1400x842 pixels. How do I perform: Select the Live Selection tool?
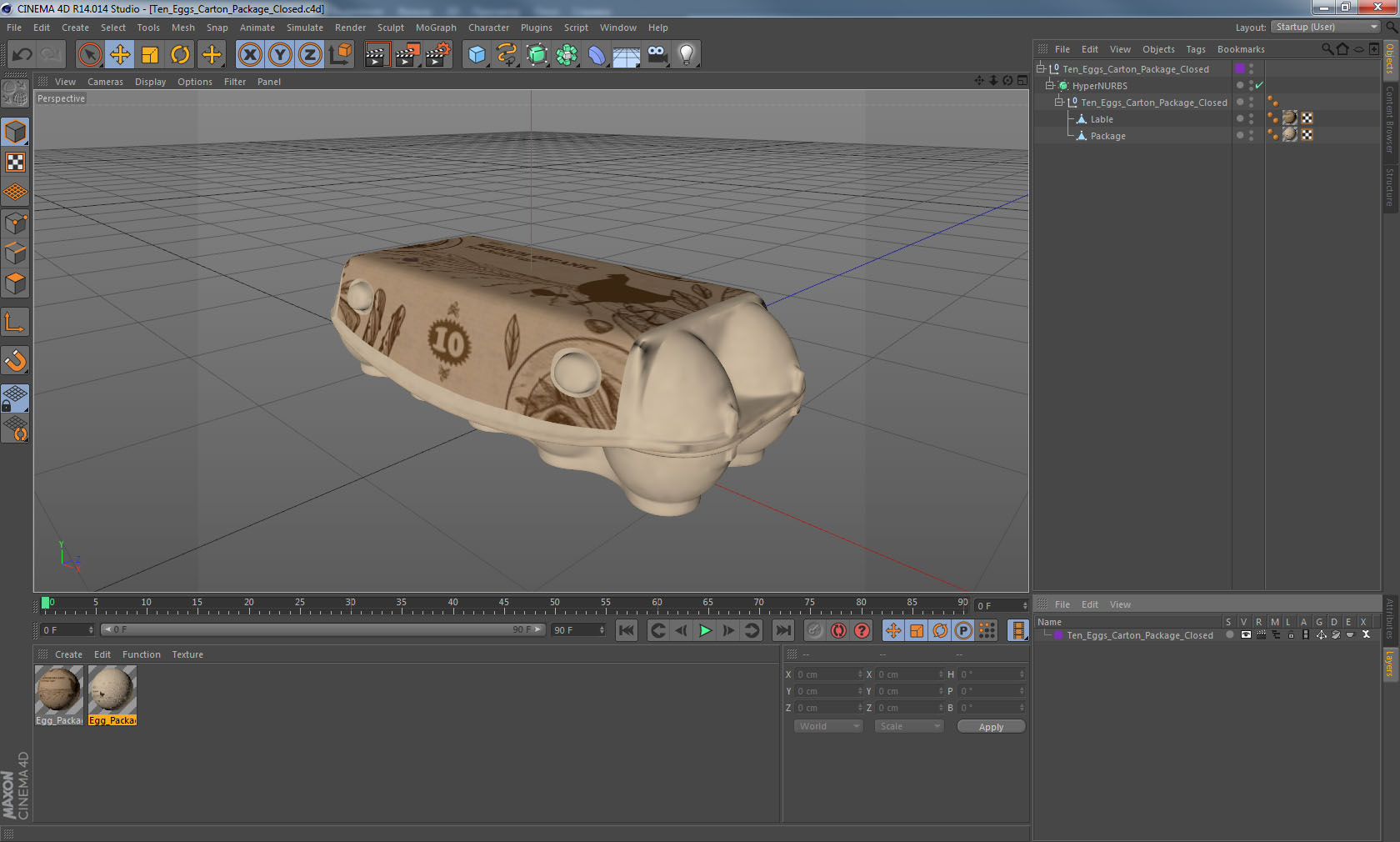[x=89, y=55]
